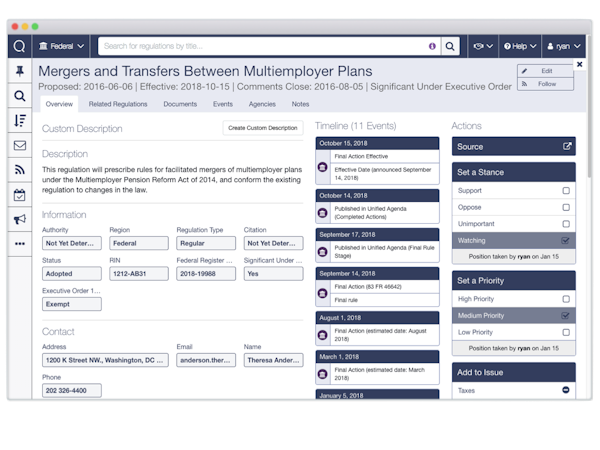This screenshot has height=450, width=600.
Task: Click the Regulation Type field Regular
Action: point(206,243)
